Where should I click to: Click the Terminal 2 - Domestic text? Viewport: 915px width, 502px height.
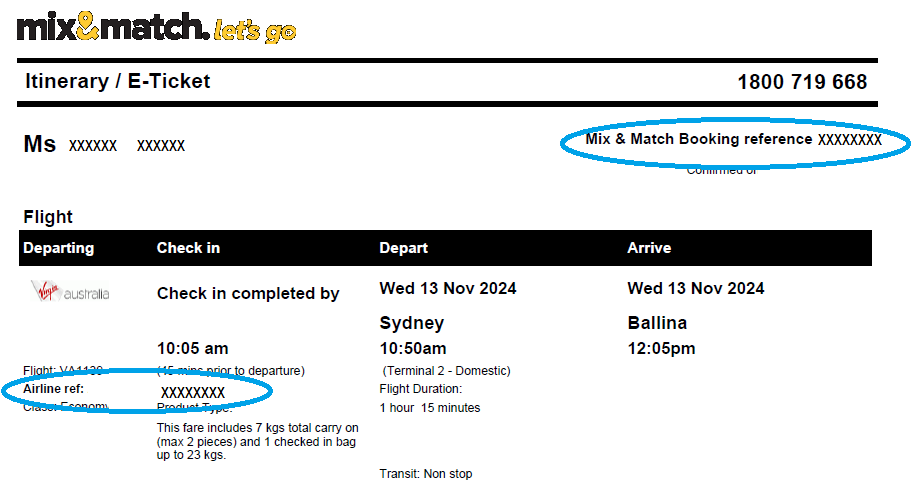pyautogui.click(x=446, y=371)
